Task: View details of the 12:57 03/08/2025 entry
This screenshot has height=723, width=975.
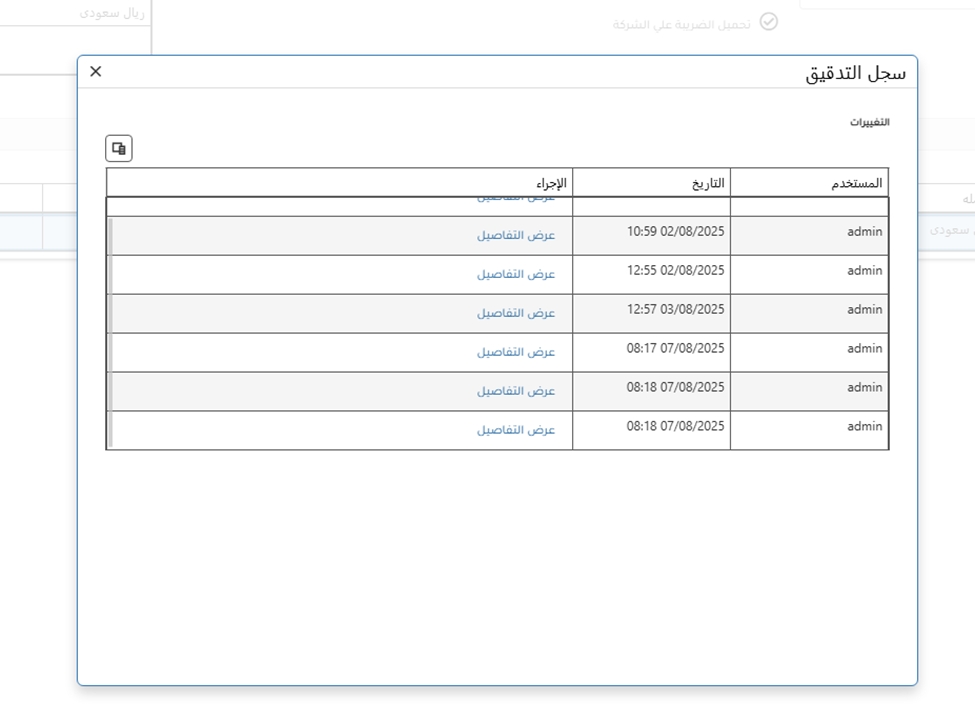Action: [x=516, y=313]
